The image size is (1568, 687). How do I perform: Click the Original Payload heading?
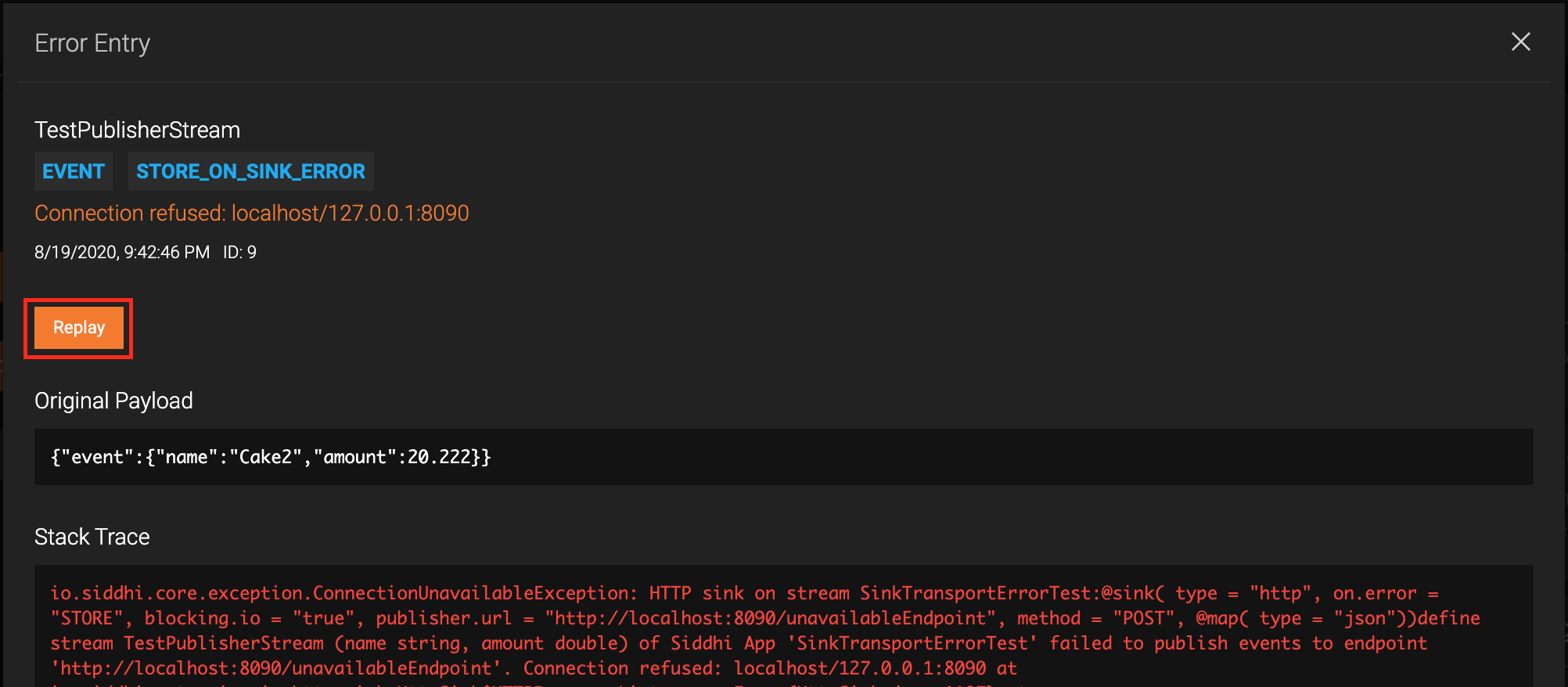[113, 401]
